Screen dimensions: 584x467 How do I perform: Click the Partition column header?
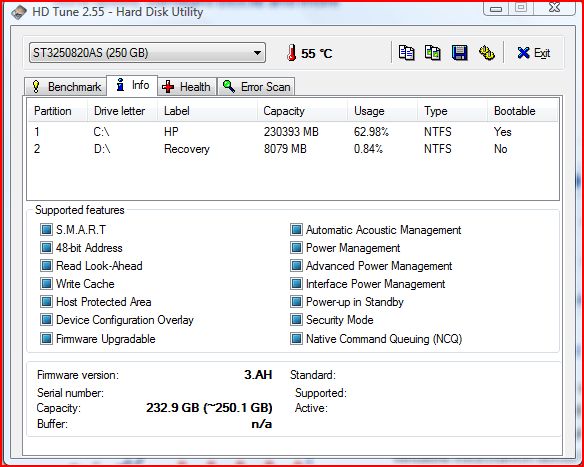pyautogui.click(x=57, y=111)
